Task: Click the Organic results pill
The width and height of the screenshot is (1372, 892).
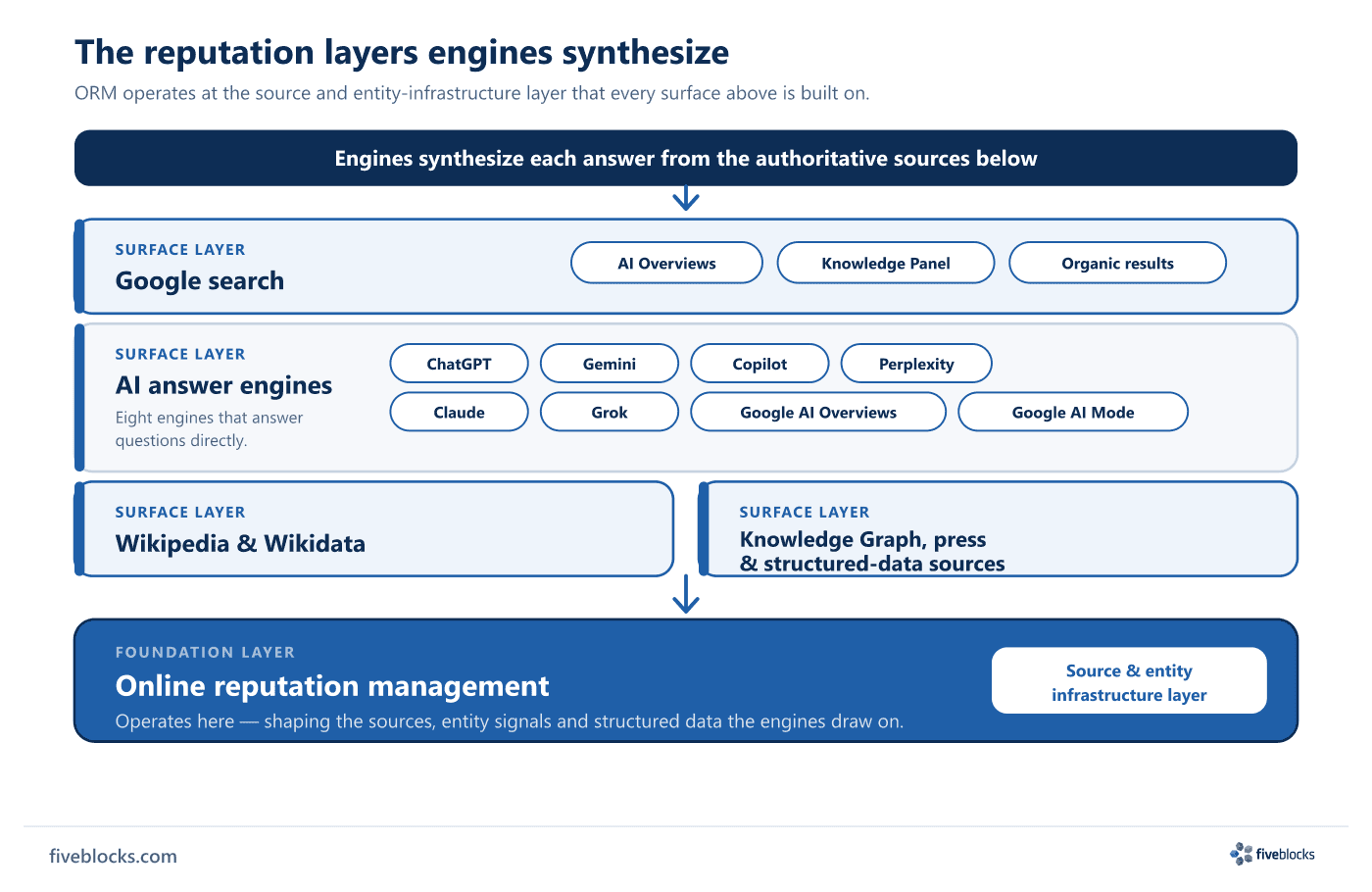Action: click(x=1117, y=263)
